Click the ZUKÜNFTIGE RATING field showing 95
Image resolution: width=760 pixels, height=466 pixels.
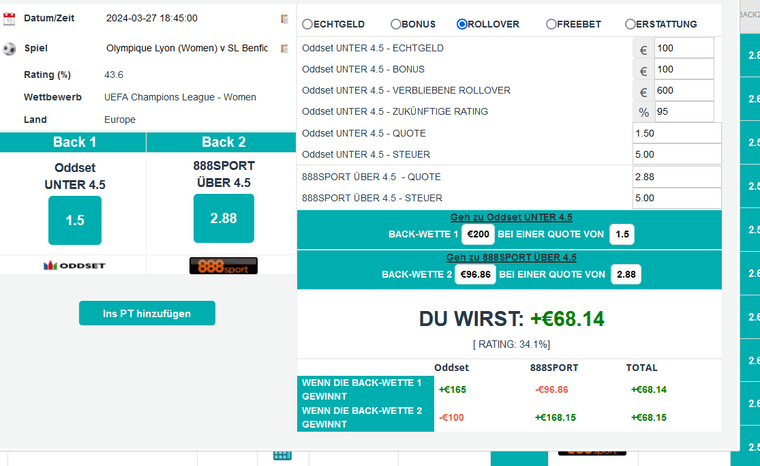[x=683, y=112]
